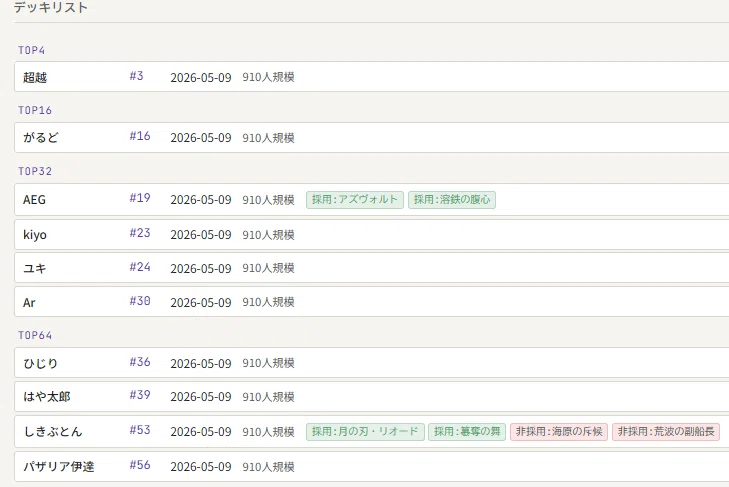Viewport: 729px width, 487px height.
Task: Click rank #56 in パザリア伊達 row
Action: 140,465
